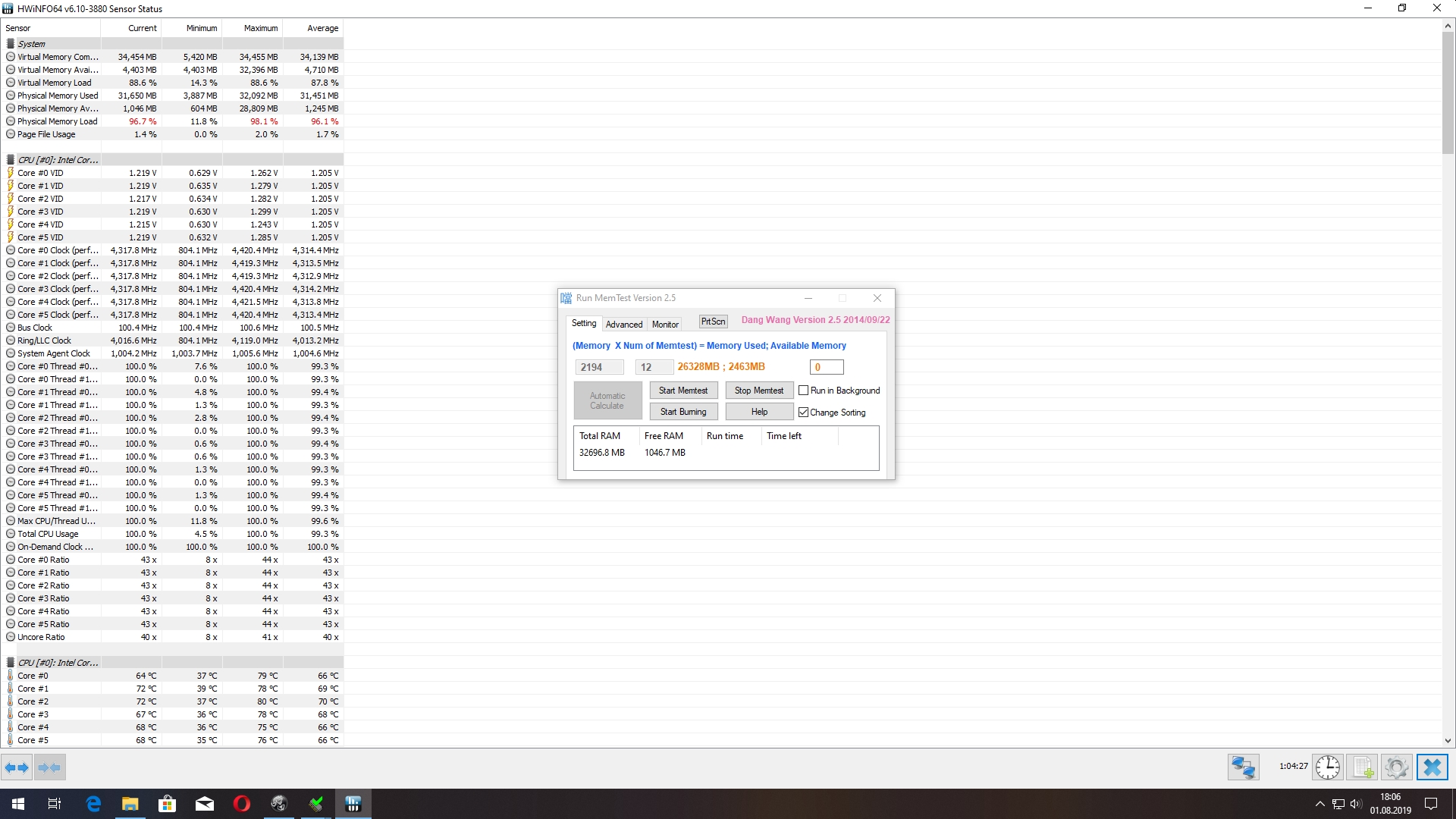1456x819 pixels.
Task: Close sensors with blue X icon
Action: point(1432,767)
